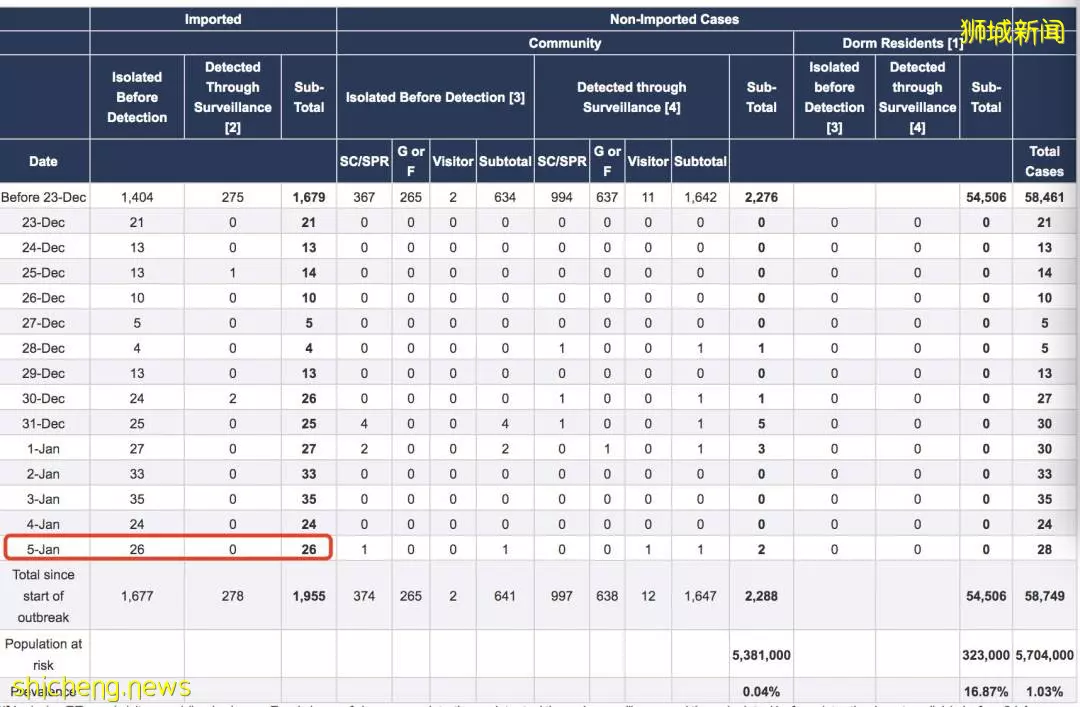Select the "5-Jan" date cell
Viewport: 1080px width, 707px height.
click(x=43, y=549)
